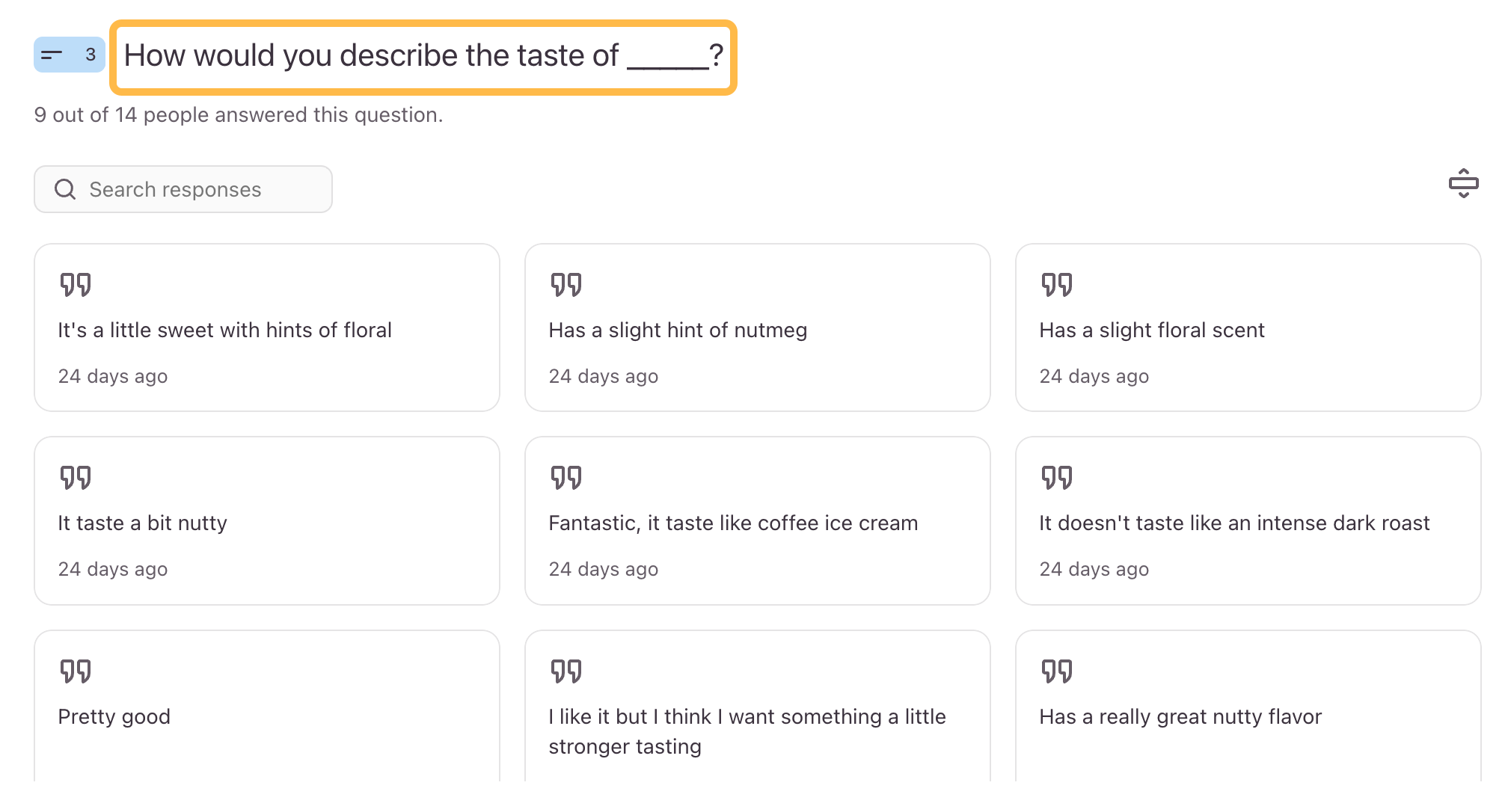The height and width of the screenshot is (812, 1511).
Task: Click the quote icon on the 'coffee ice cream' card
Action: pyautogui.click(x=566, y=477)
